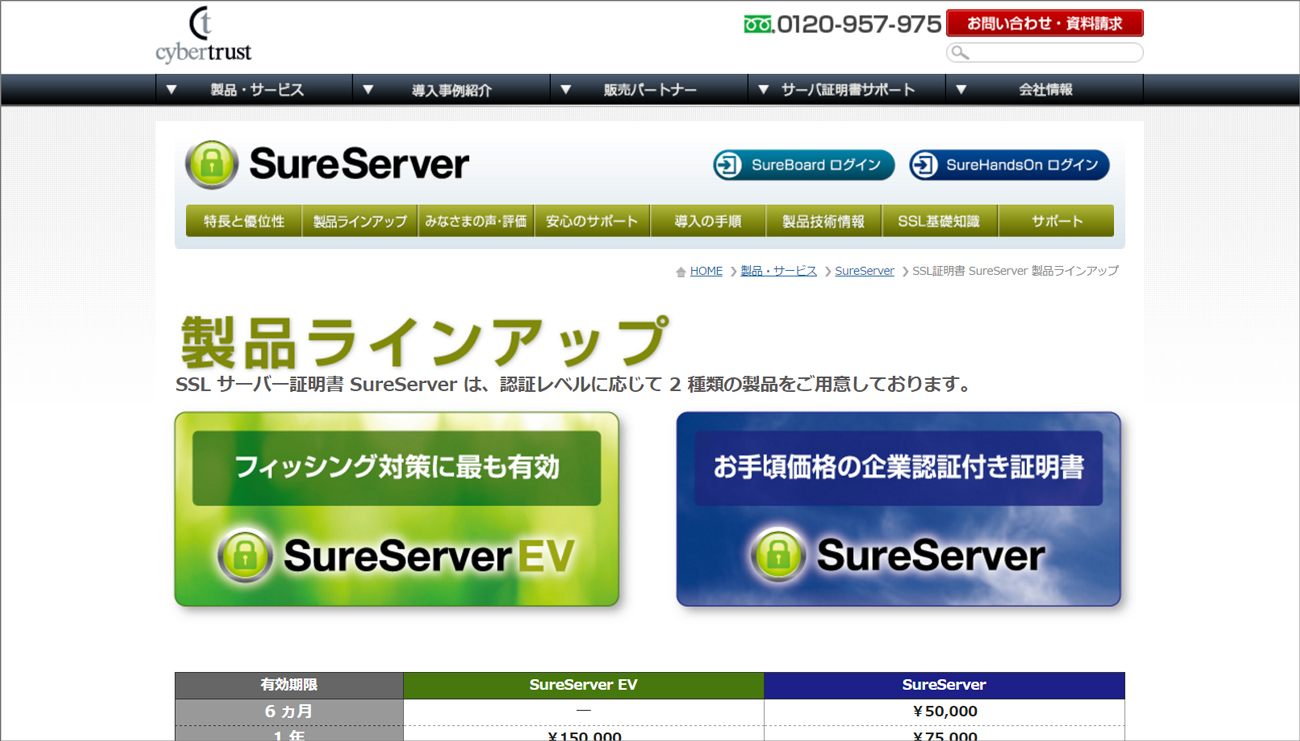This screenshot has width=1300, height=741.
Task: Click the phone number 0120-957-975
Action: click(859, 24)
